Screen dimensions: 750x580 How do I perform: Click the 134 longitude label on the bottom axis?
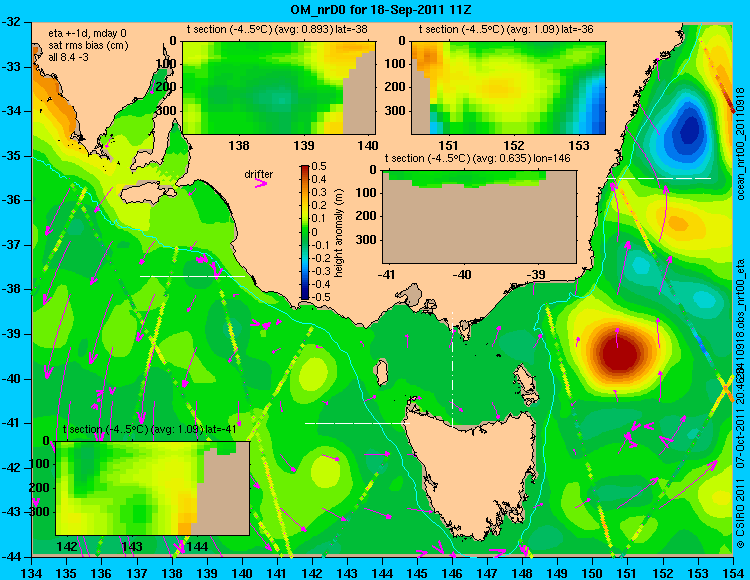pyautogui.click(x=32, y=572)
